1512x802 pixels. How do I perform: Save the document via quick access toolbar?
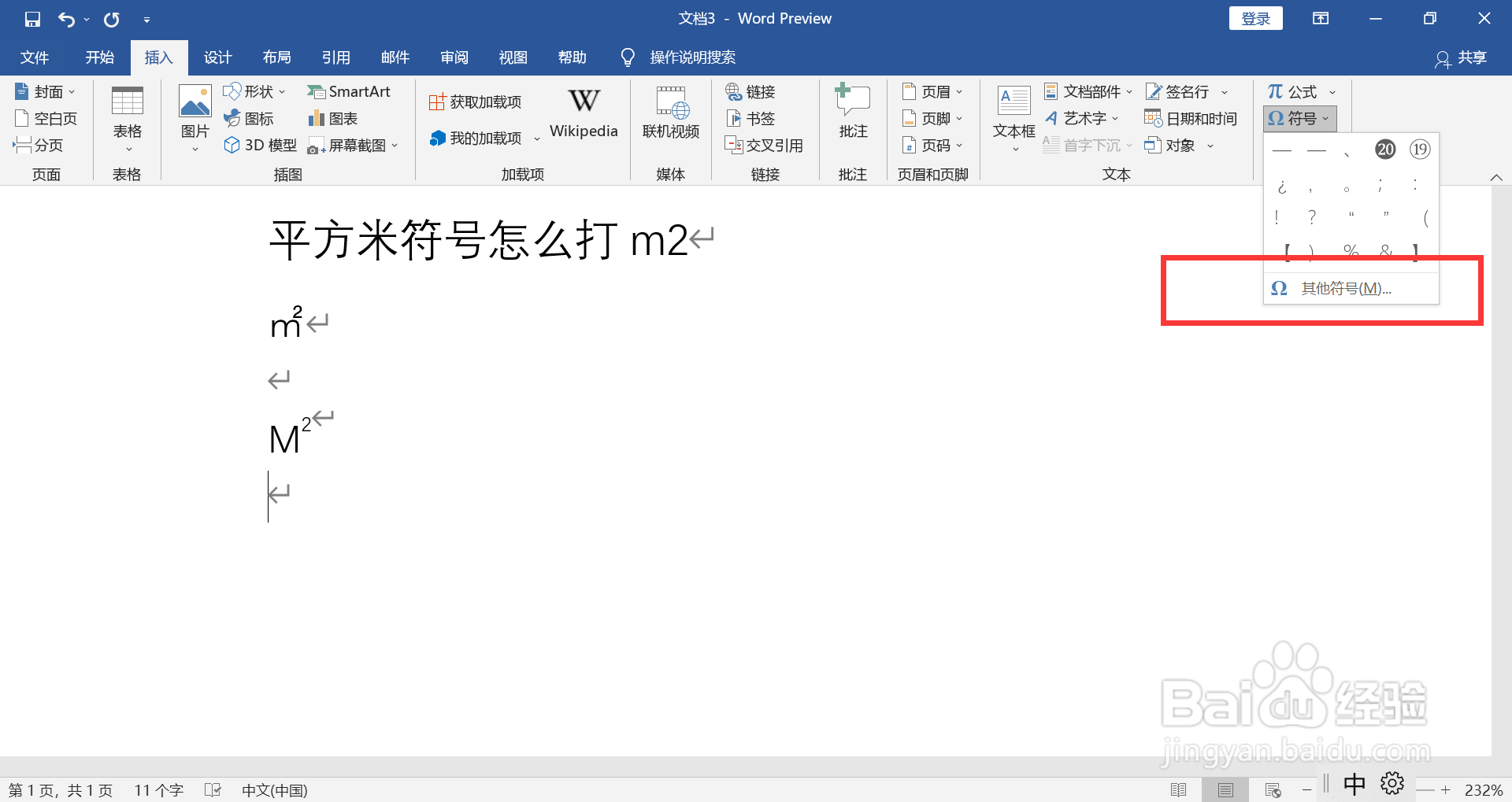point(31,18)
